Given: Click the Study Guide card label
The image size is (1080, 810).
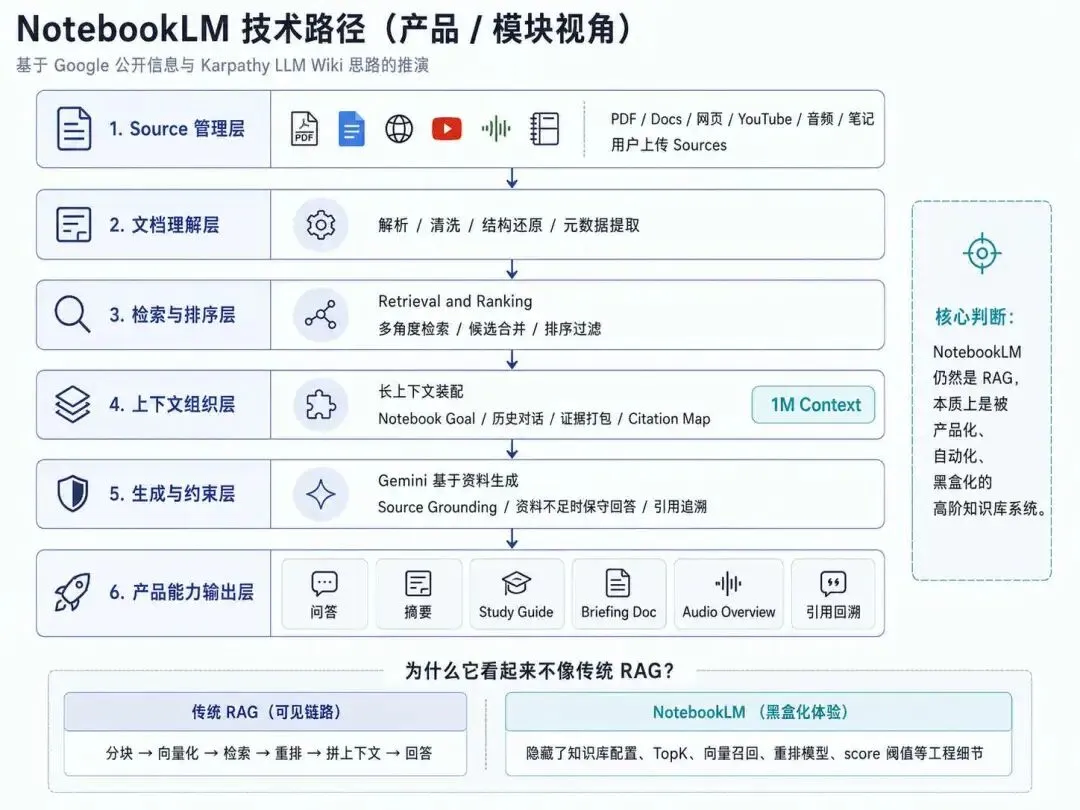Looking at the screenshot, I should [x=516, y=612].
